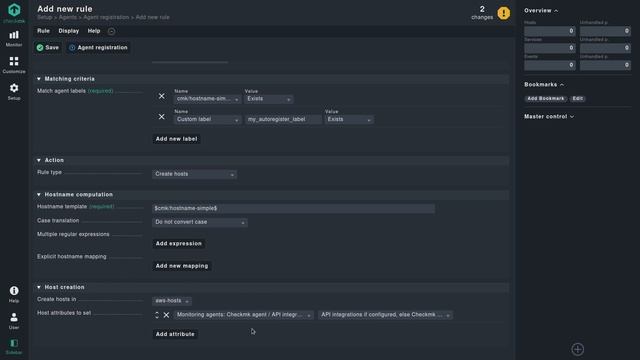Click Add new label button
The width and height of the screenshot is (640, 360).
tap(176, 139)
